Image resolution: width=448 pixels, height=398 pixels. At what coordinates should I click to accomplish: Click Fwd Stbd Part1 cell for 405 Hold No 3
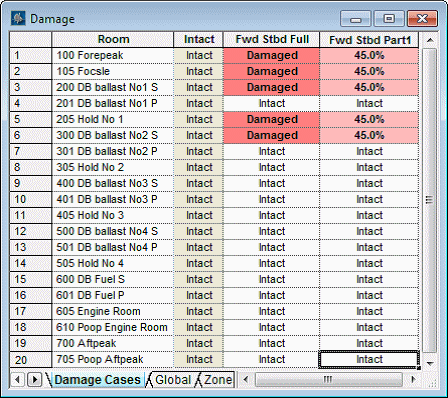click(x=369, y=215)
